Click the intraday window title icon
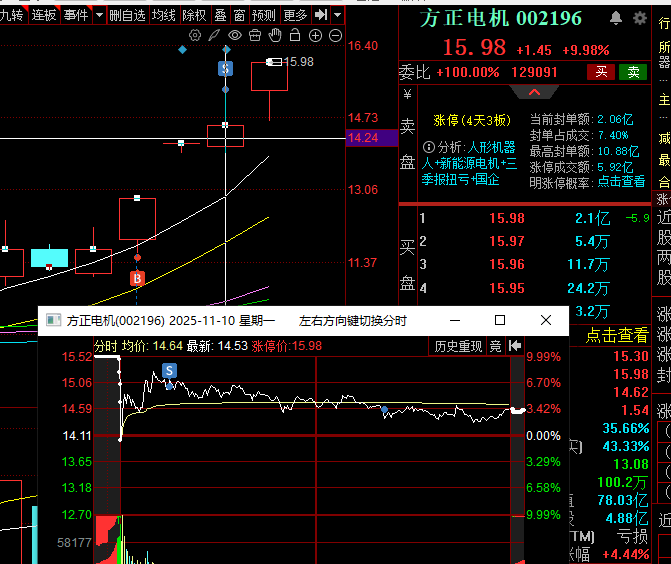The width and height of the screenshot is (671, 564). tap(53, 320)
